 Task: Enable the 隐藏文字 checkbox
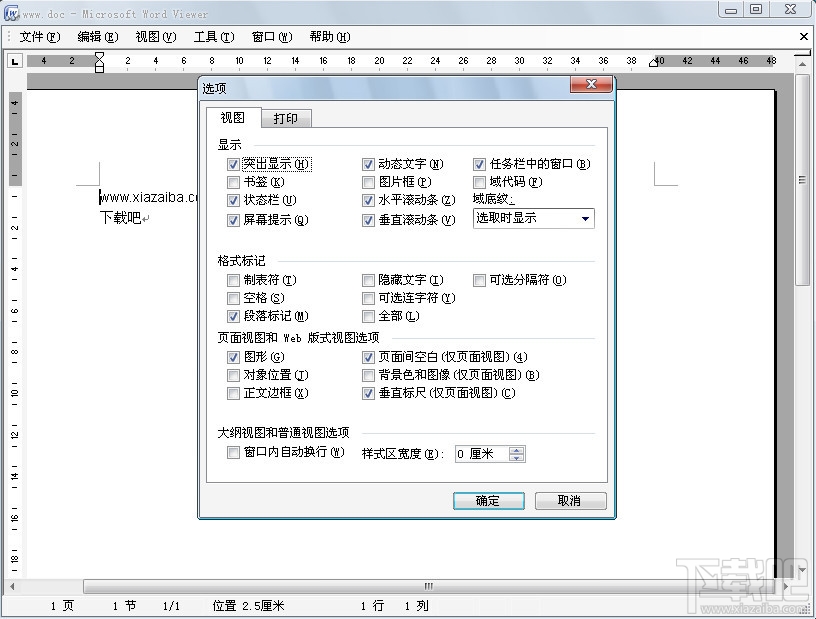369,280
